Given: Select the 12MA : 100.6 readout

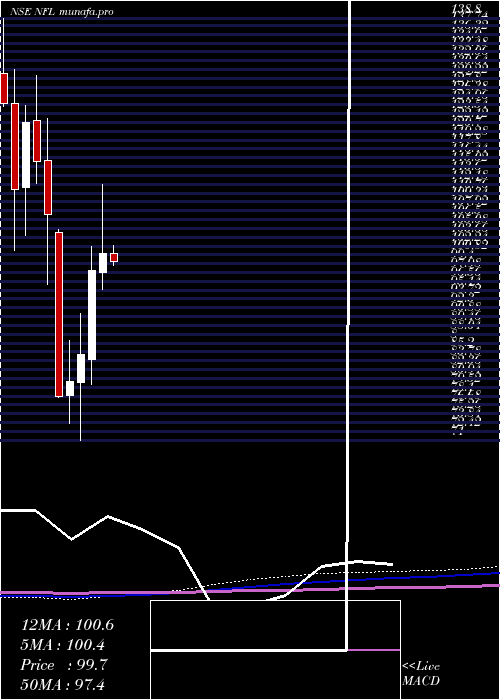Looking at the screenshot, I should [67, 625].
